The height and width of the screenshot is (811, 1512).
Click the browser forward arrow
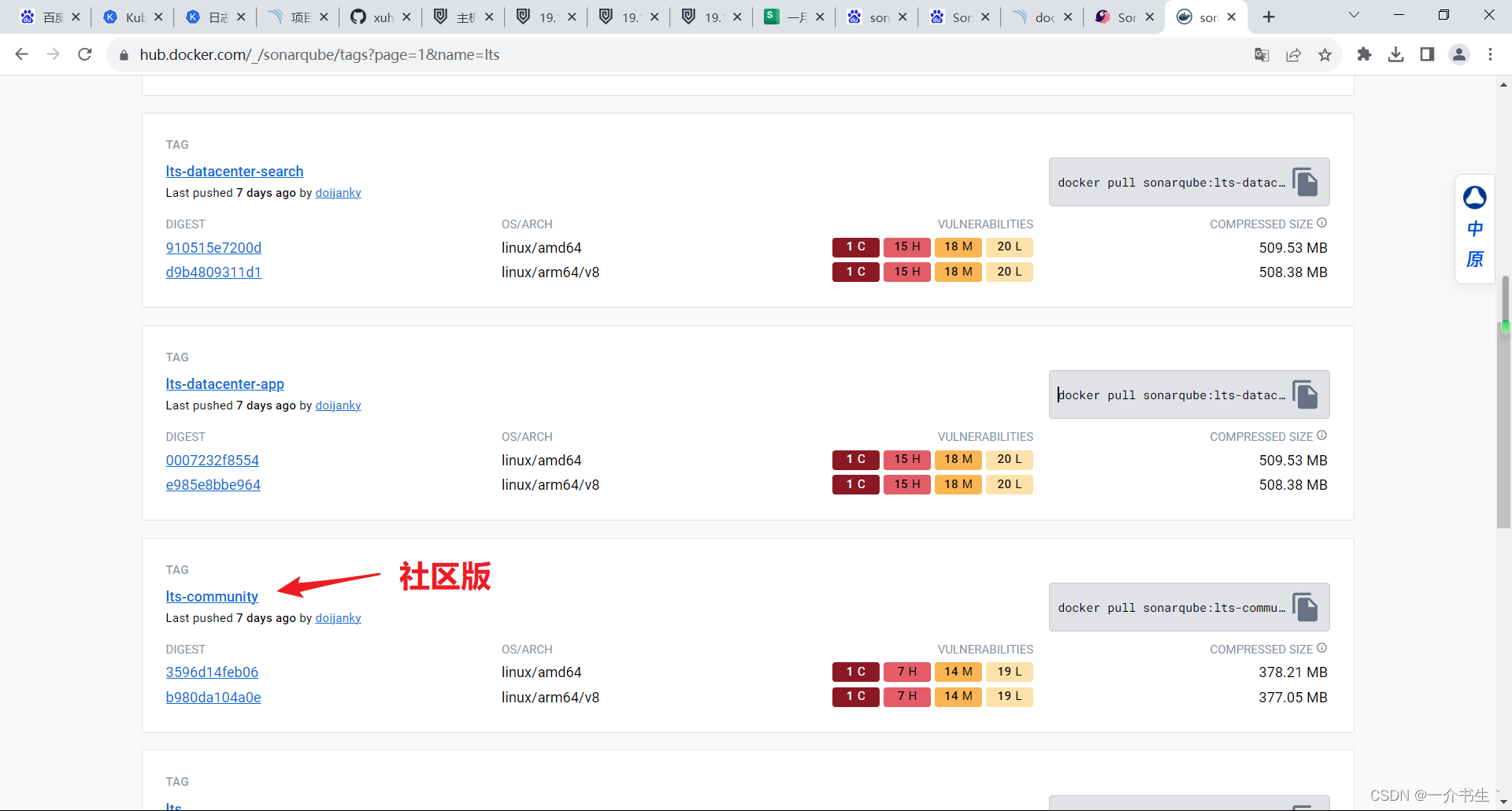[53, 54]
